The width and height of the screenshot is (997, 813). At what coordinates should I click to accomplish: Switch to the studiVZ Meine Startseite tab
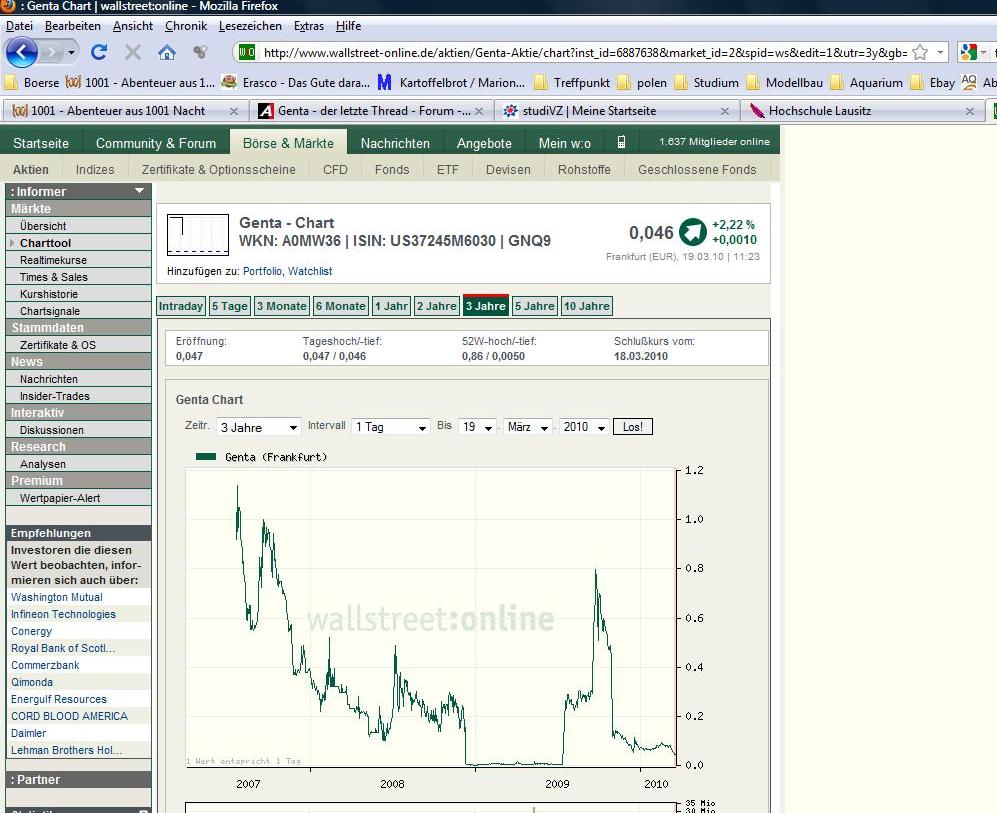(x=619, y=111)
